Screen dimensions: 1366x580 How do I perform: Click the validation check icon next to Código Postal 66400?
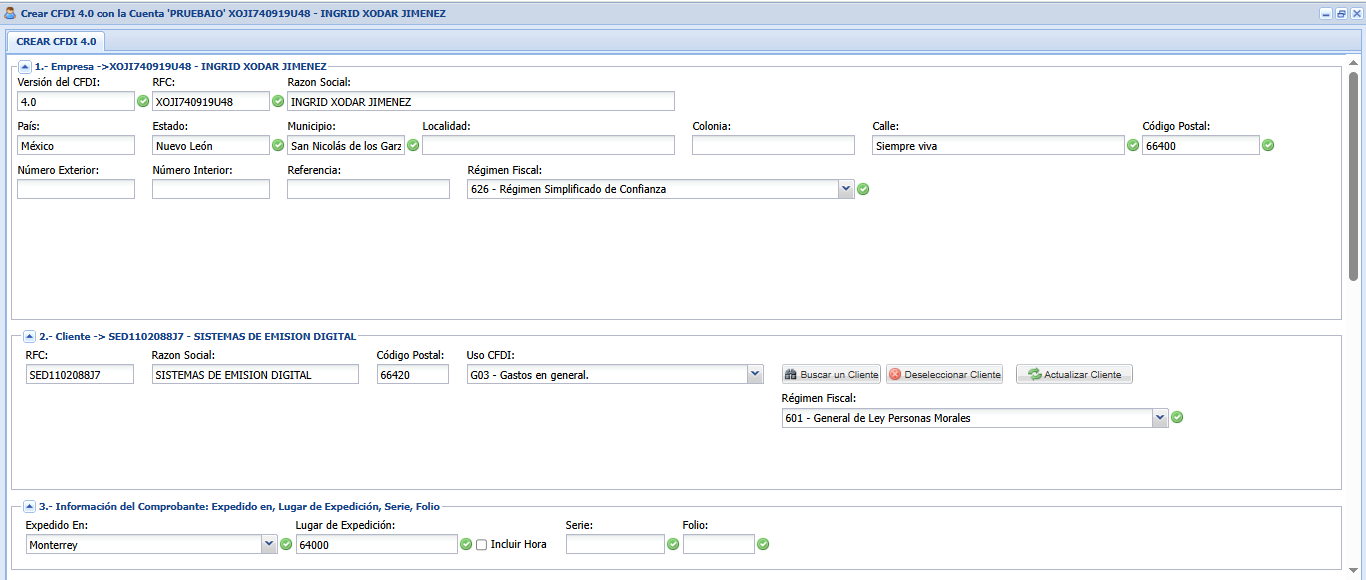point(1268,145)
